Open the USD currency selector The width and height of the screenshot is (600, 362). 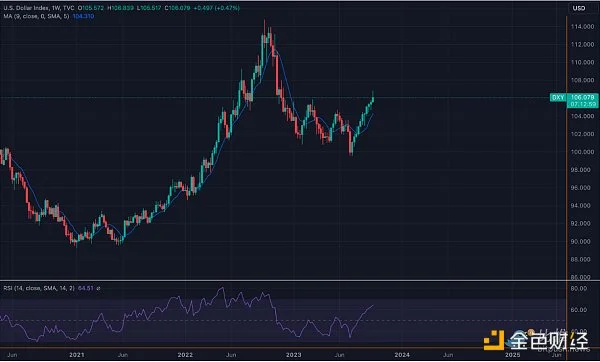(x=579, y=8)
